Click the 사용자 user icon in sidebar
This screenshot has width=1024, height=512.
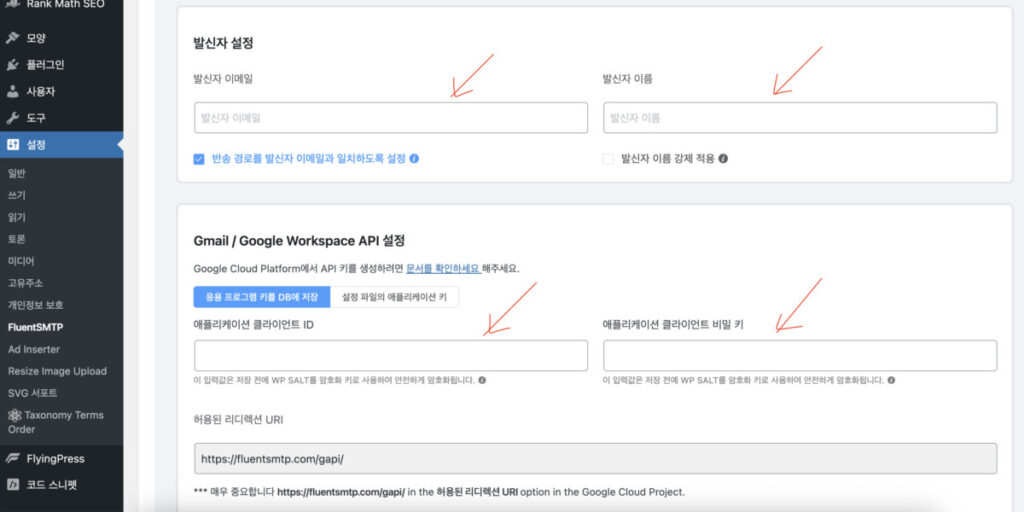[x=12, y=91]
